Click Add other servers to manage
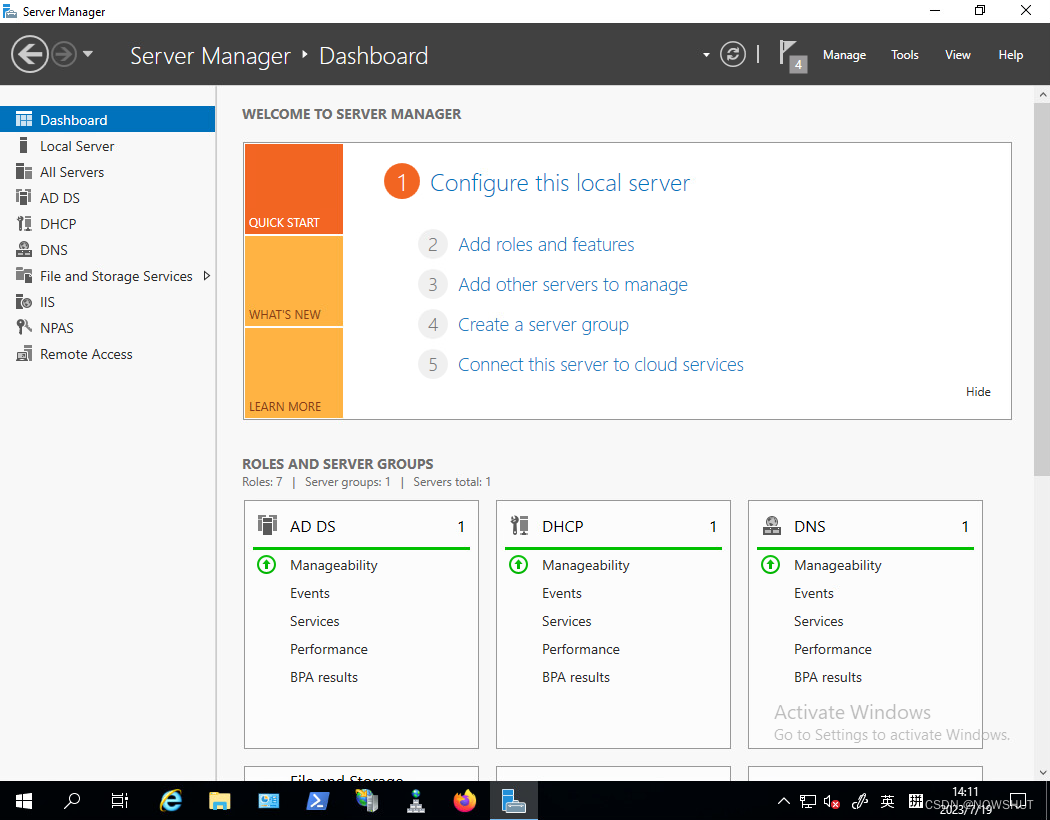The image size is (1050, 820). pyautogui.click(x=573, y=284)
